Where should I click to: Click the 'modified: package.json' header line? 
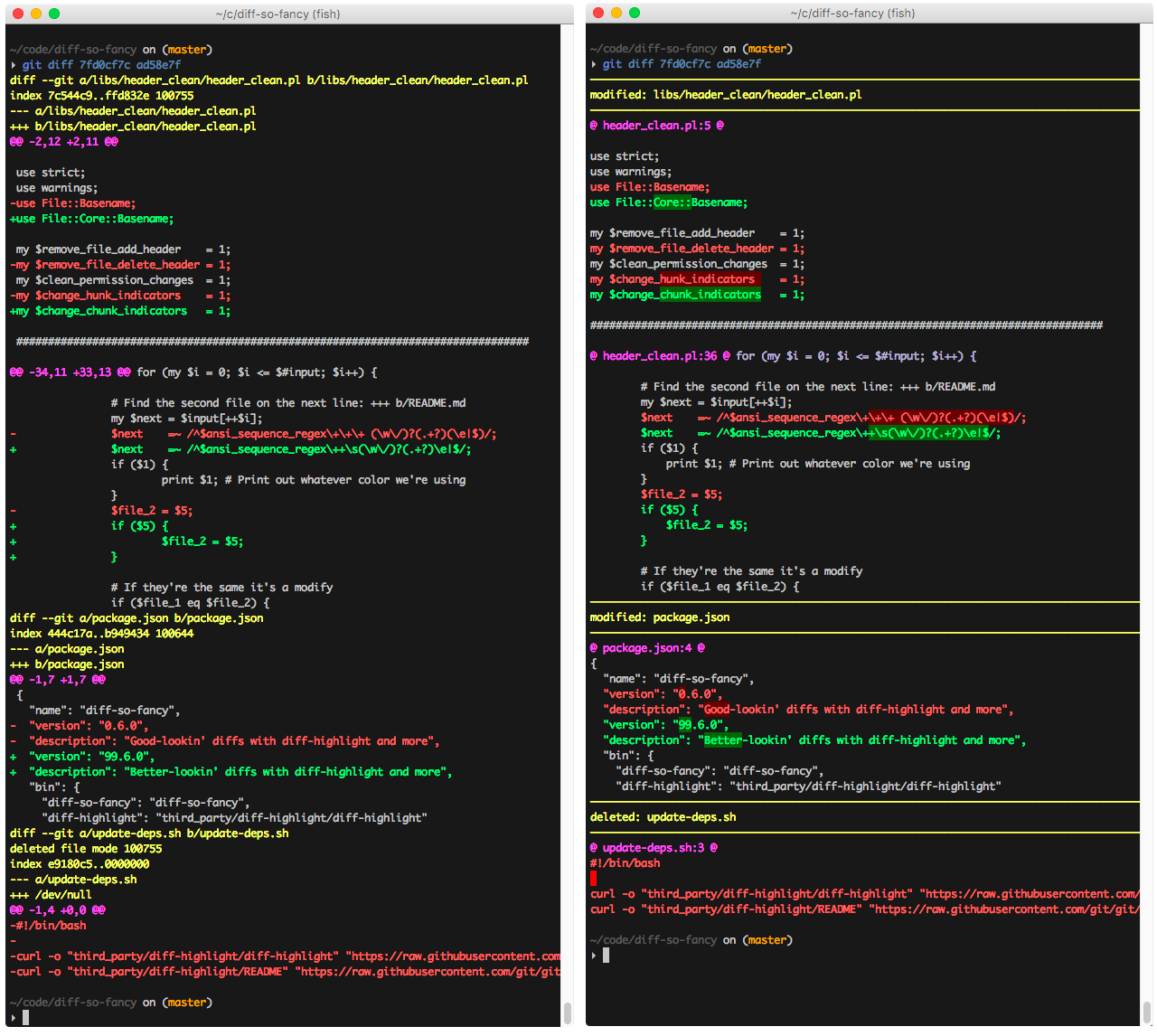660,617
